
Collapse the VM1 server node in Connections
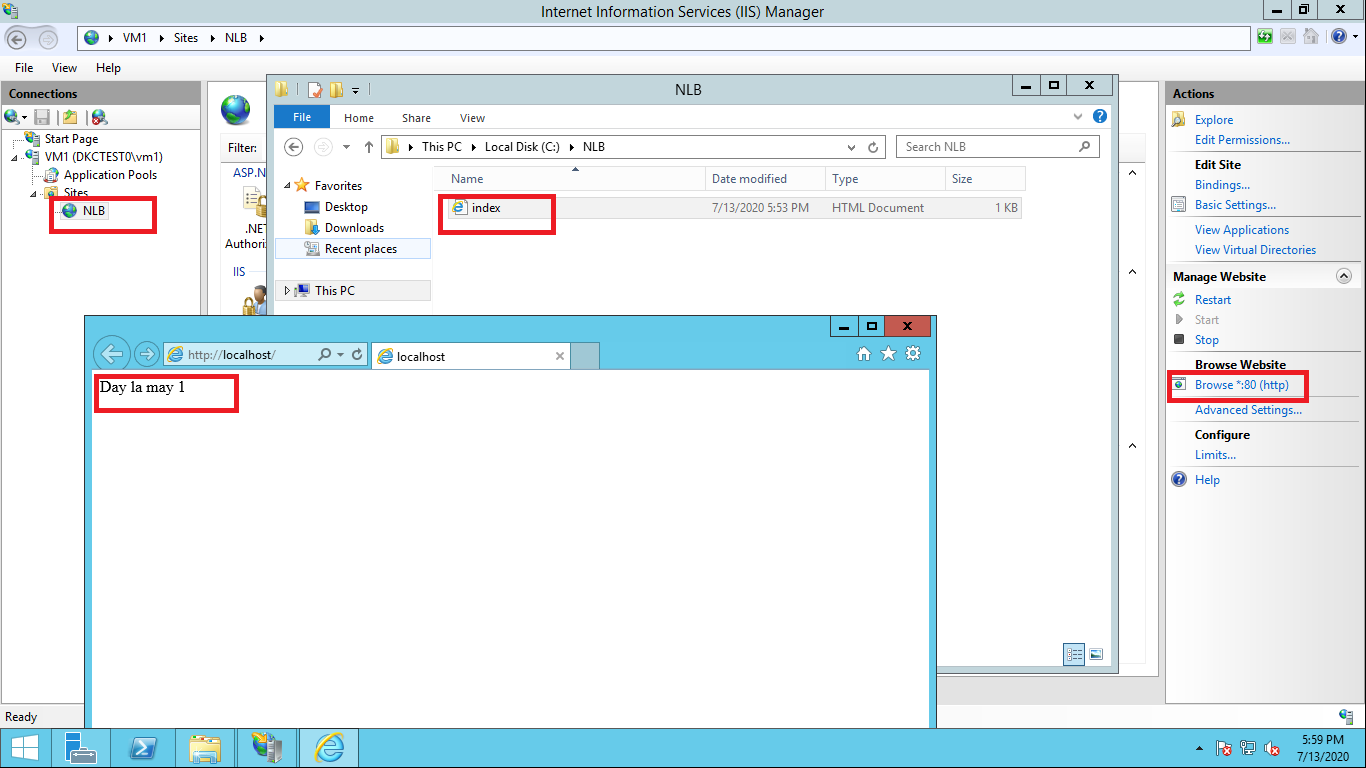[x=15, y=158]
